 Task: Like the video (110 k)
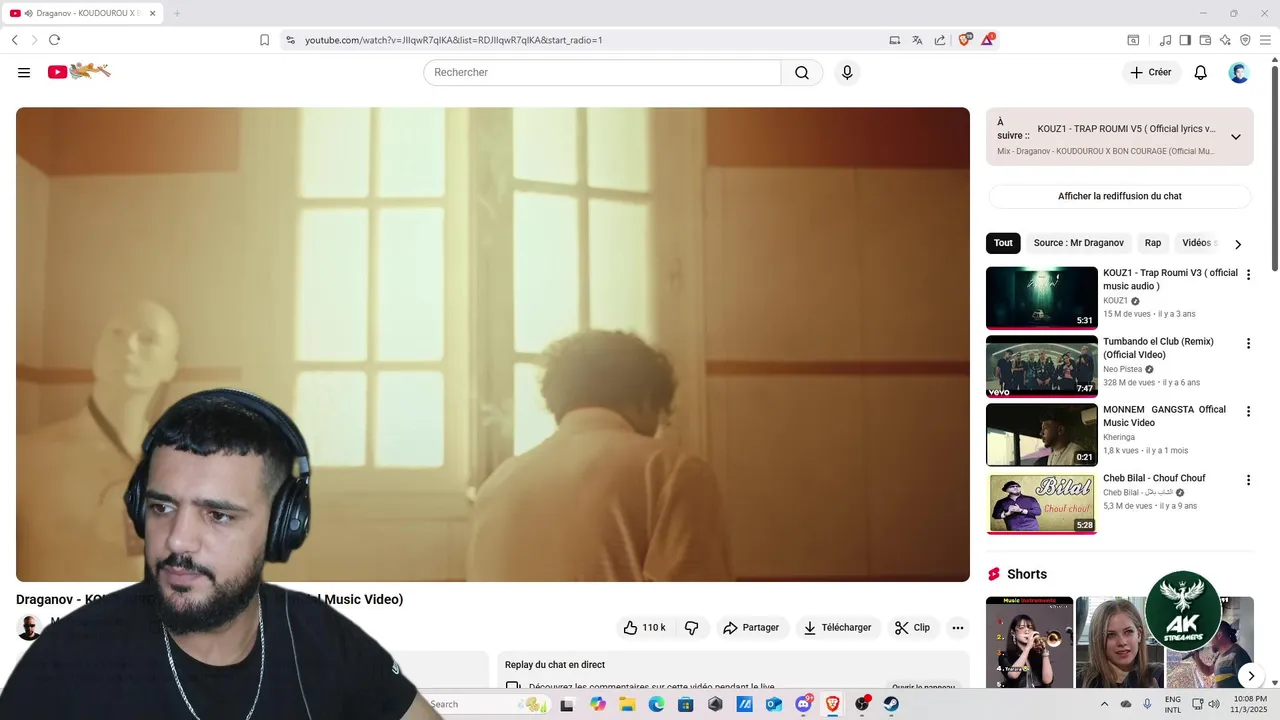[x=645, y=628]
